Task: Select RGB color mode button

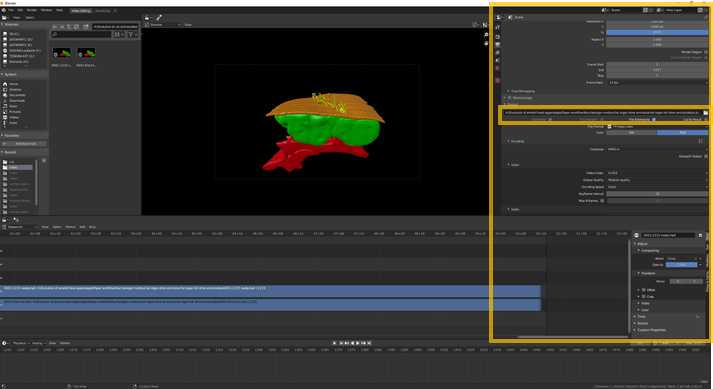Action: (682, 132)
